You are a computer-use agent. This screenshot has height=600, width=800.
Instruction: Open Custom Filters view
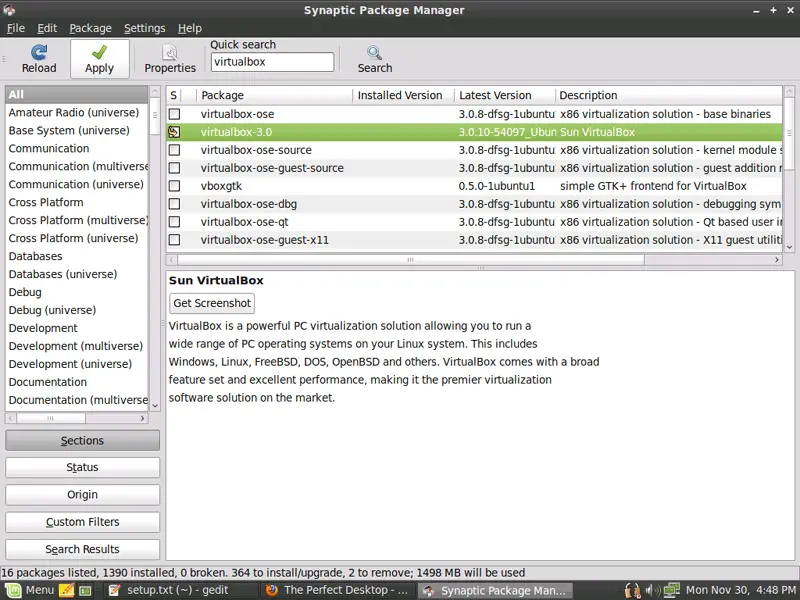click(x=82, y=522)
